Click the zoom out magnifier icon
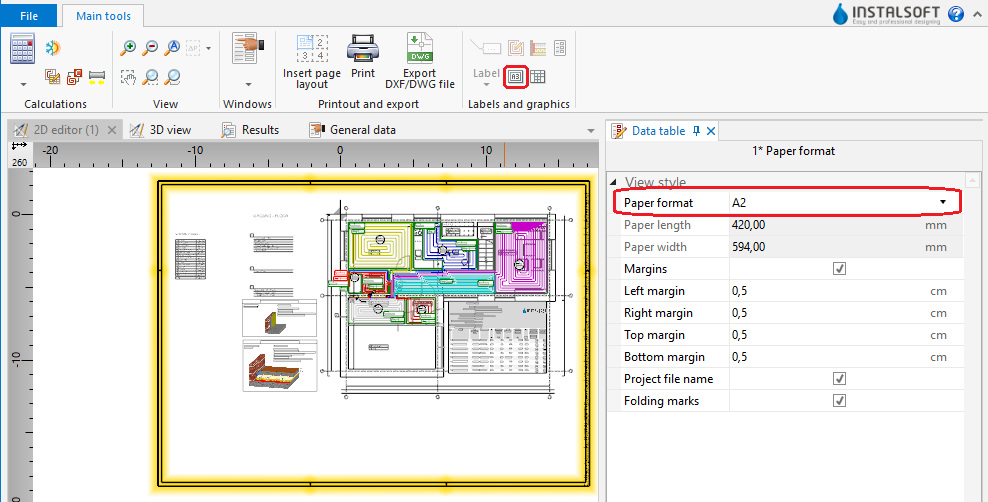988x502 pixels. (x=151, y=47)
